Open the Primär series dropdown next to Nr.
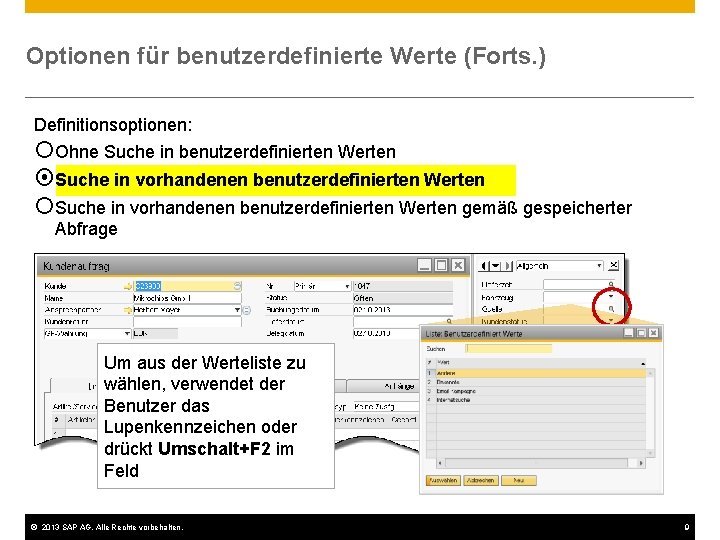Image resolution: width=720 pixels, height=540 pixels. 347,286
